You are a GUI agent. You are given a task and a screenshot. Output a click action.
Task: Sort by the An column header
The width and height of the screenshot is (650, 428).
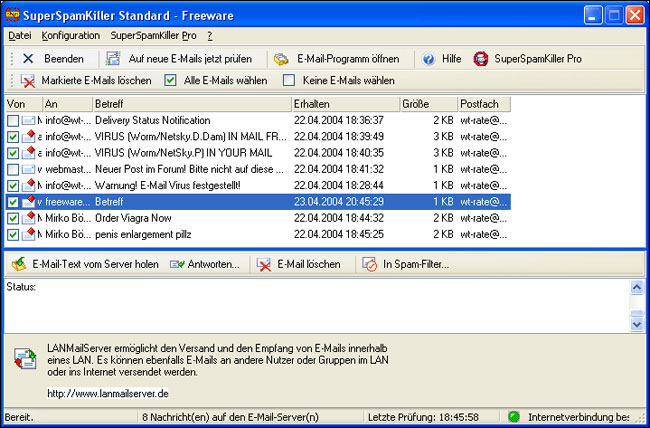[x=68, y=104]
